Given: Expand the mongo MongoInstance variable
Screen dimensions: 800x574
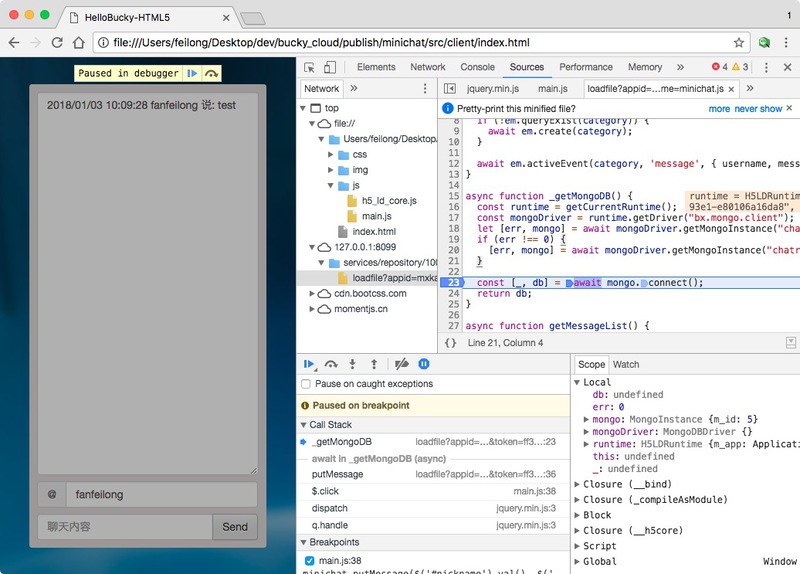Looking at the screenshot, I should coord(586,419).
